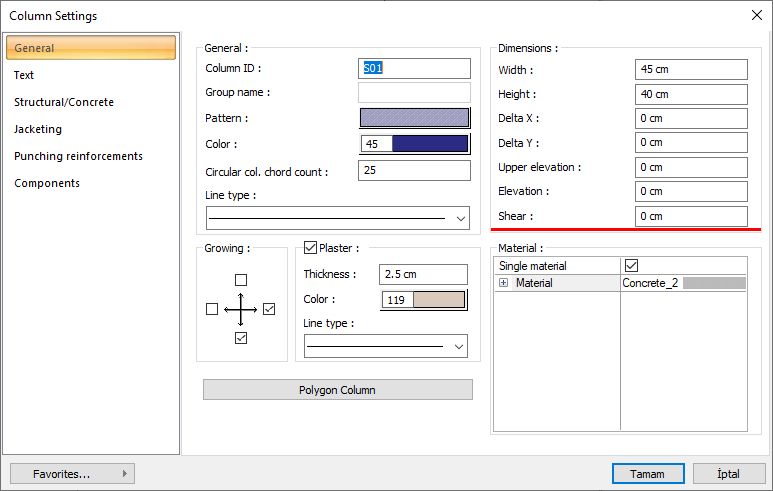Open the Favorites menu button
Screen dimensions: 773x491
pos(72,473)
